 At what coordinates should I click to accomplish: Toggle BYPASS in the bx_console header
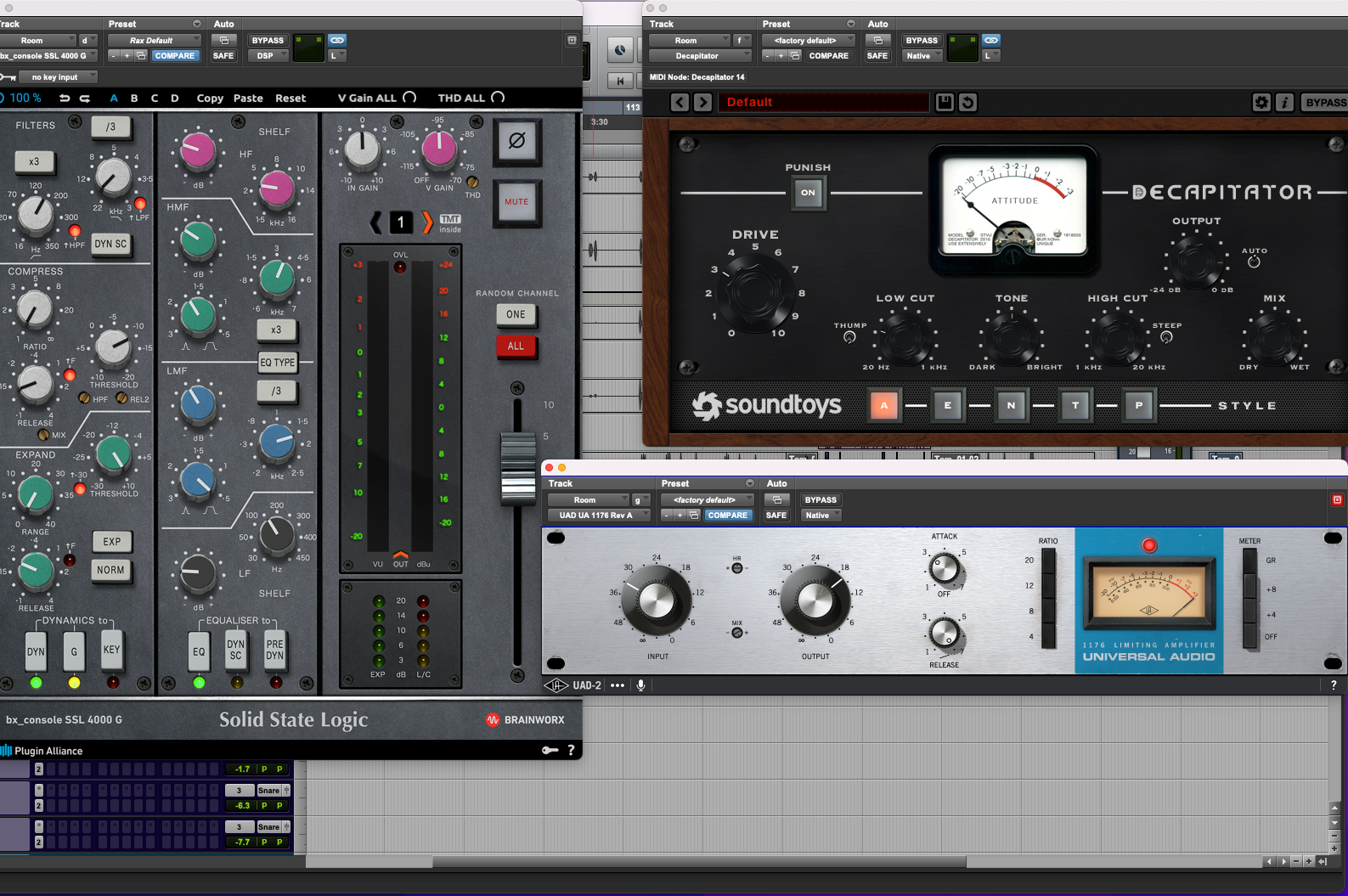268,40
